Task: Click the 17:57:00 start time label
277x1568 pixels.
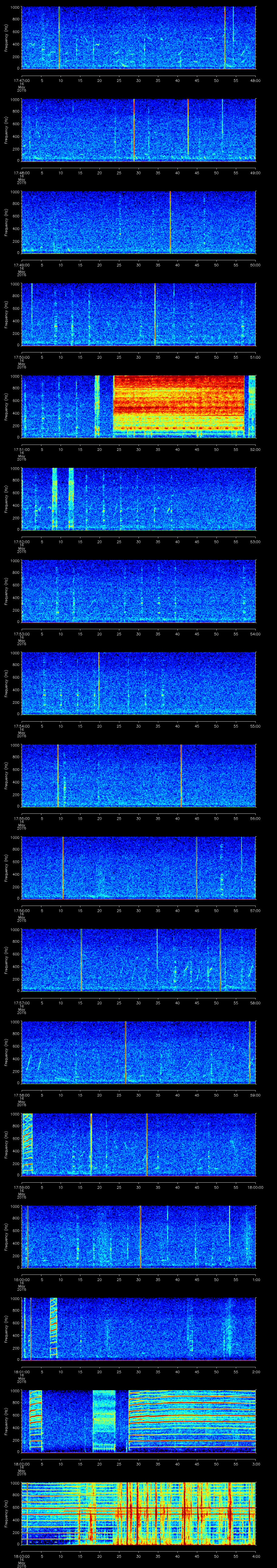Action: pos(21,1003)
